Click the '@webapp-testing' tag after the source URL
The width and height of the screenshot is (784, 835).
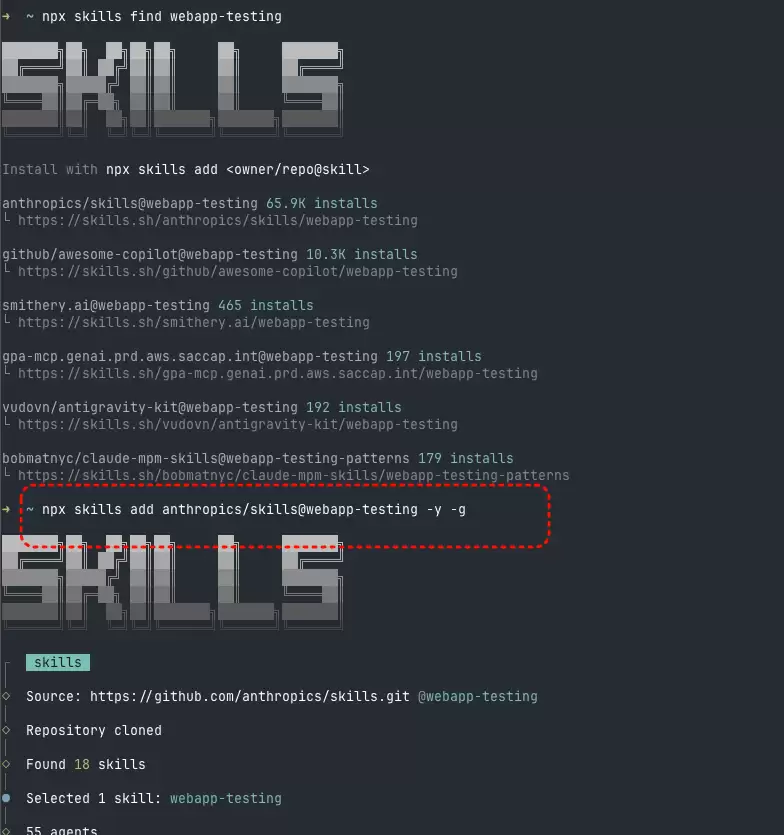478,697
